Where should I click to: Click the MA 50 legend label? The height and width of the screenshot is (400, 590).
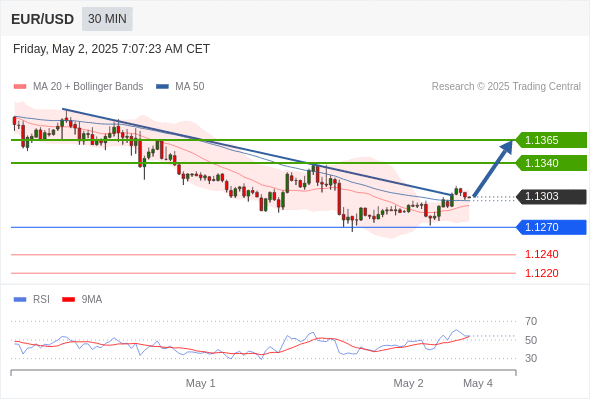190,87
